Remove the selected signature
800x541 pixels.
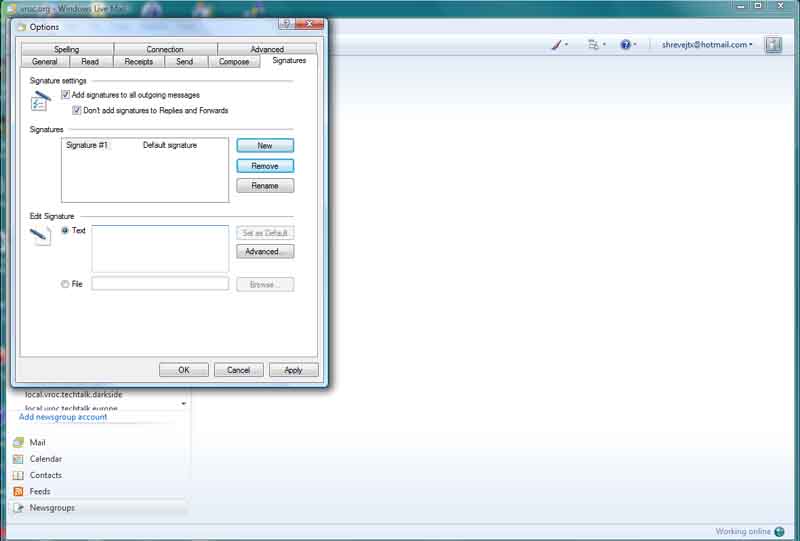pos(265,166)
